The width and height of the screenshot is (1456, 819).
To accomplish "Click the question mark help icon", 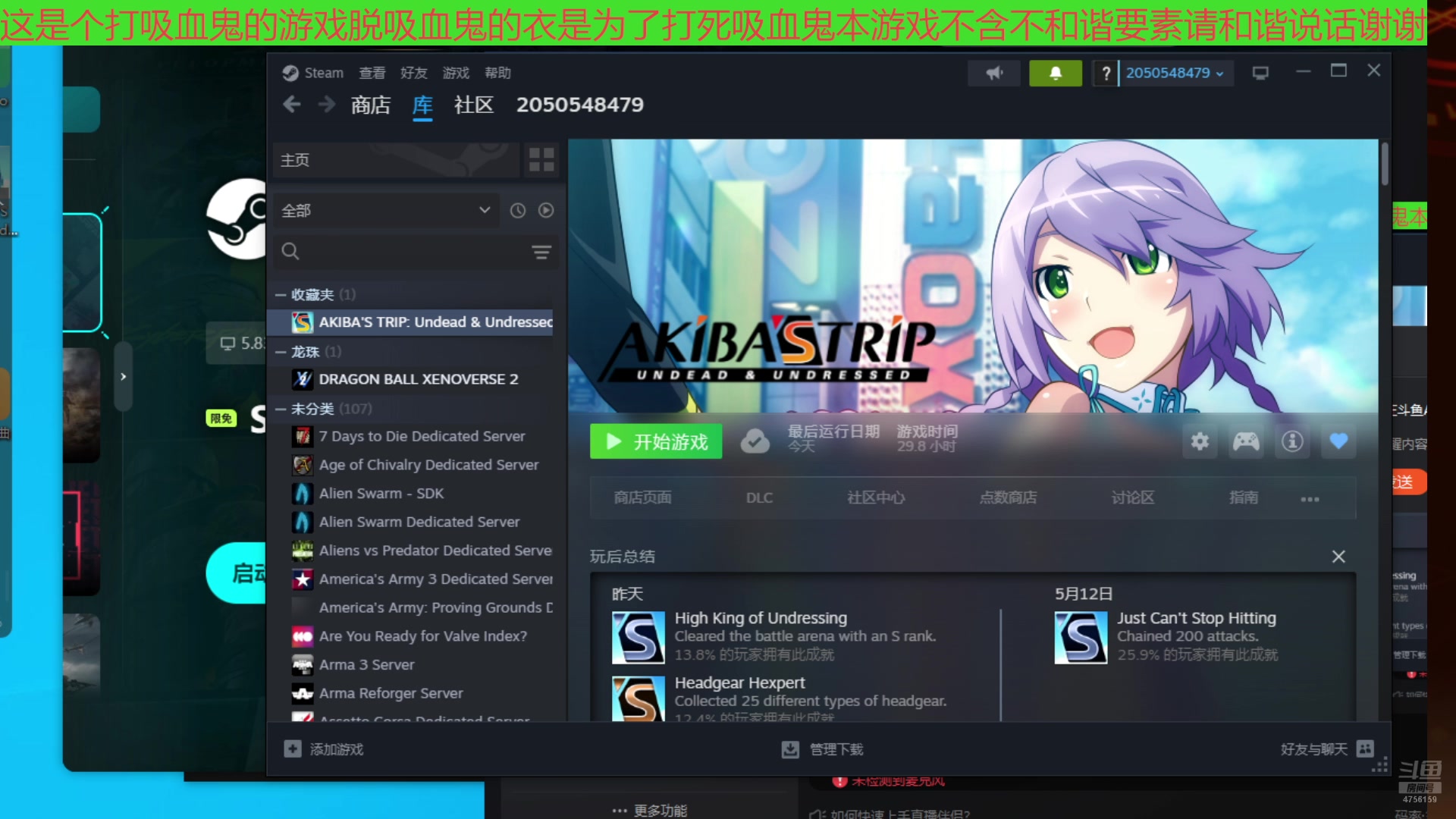I will (1106, 73).
